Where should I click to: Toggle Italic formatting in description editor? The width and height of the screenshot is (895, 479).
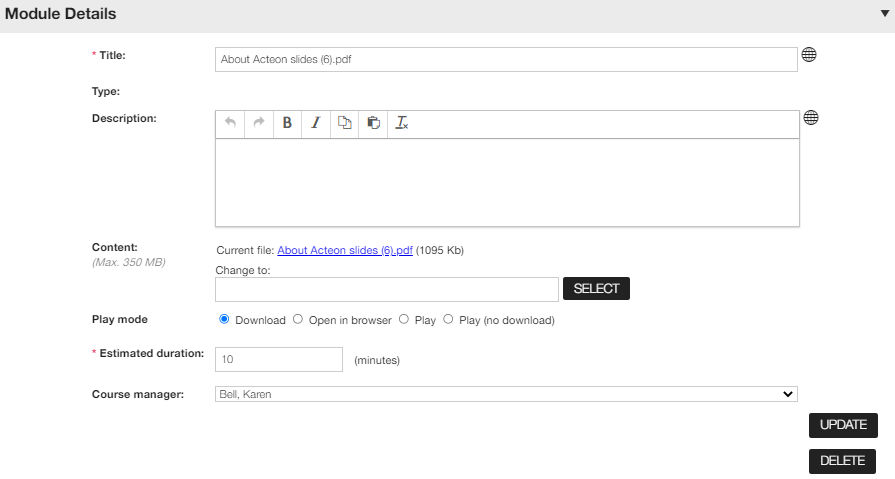316,123
